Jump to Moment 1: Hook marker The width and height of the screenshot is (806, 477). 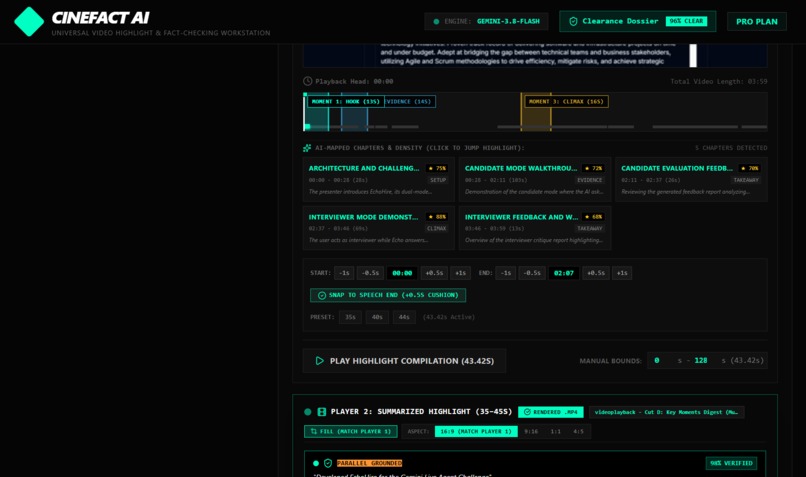tap(345, 101)
